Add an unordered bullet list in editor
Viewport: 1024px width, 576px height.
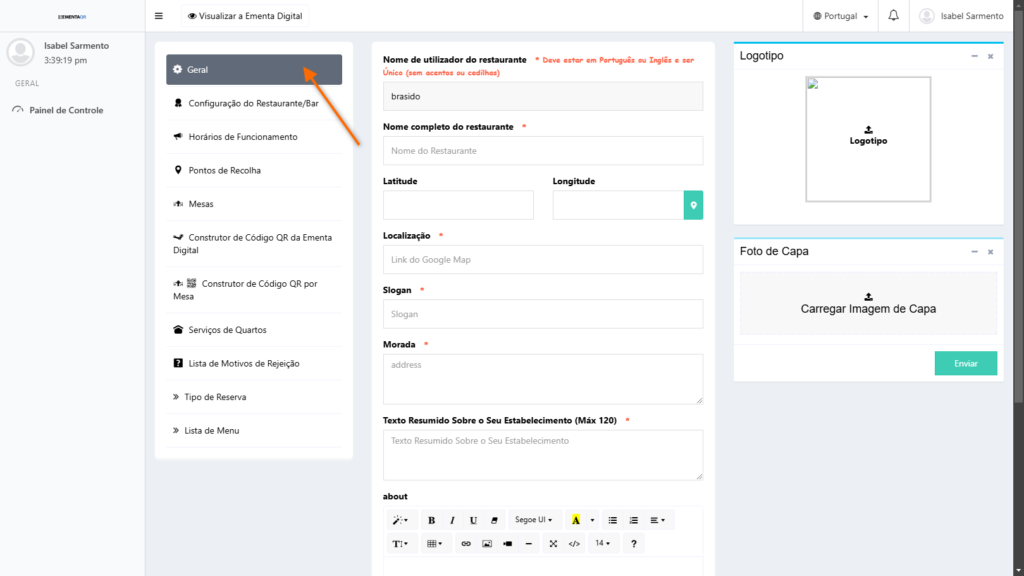click(x=613, y=520)
